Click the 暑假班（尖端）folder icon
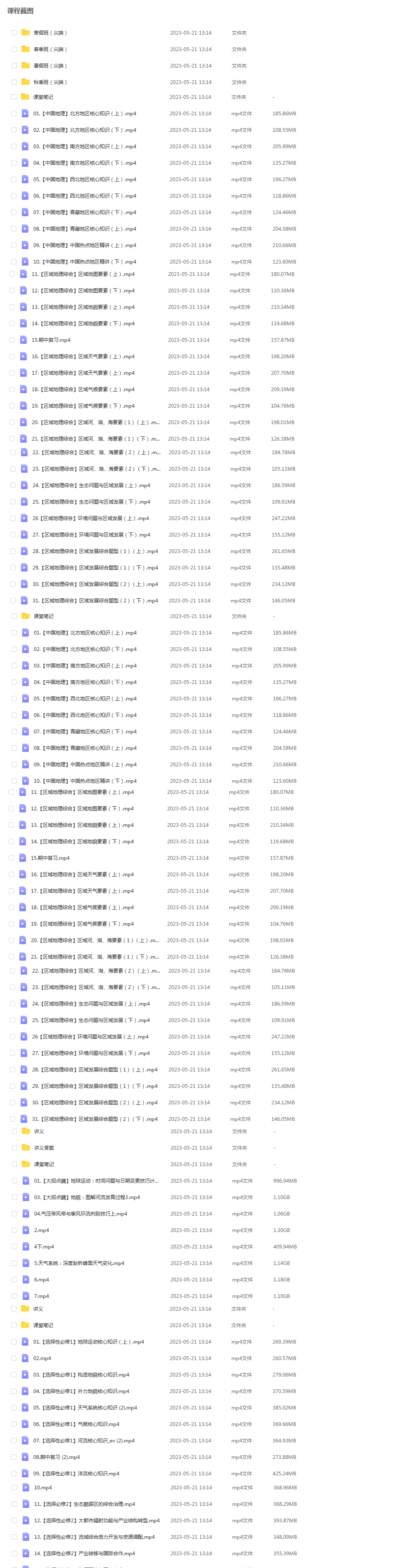 [26, 66]
